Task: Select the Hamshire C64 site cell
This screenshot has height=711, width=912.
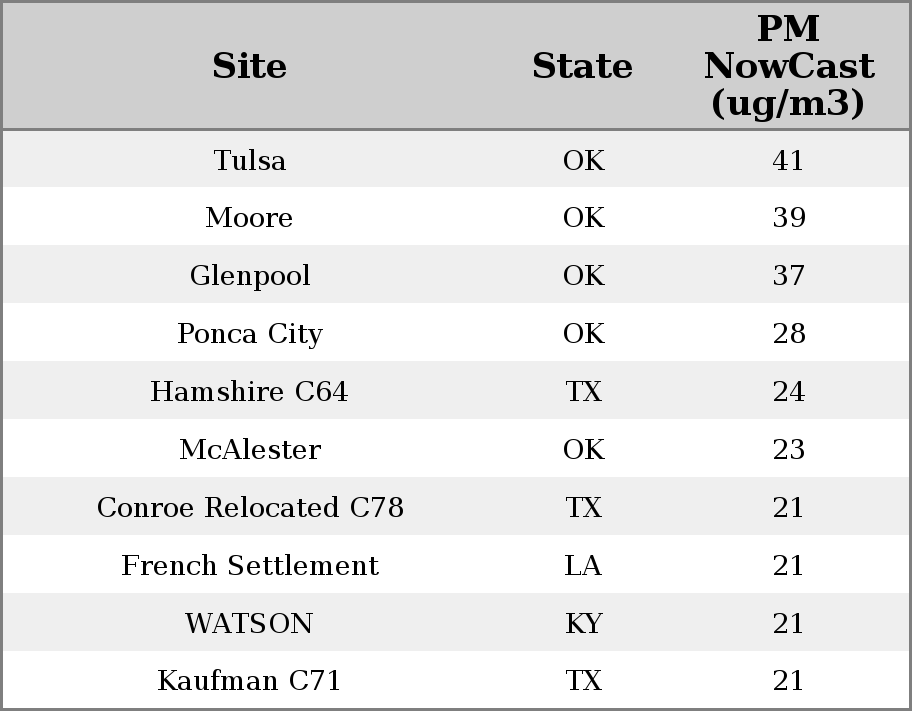Action: point(250,391)
